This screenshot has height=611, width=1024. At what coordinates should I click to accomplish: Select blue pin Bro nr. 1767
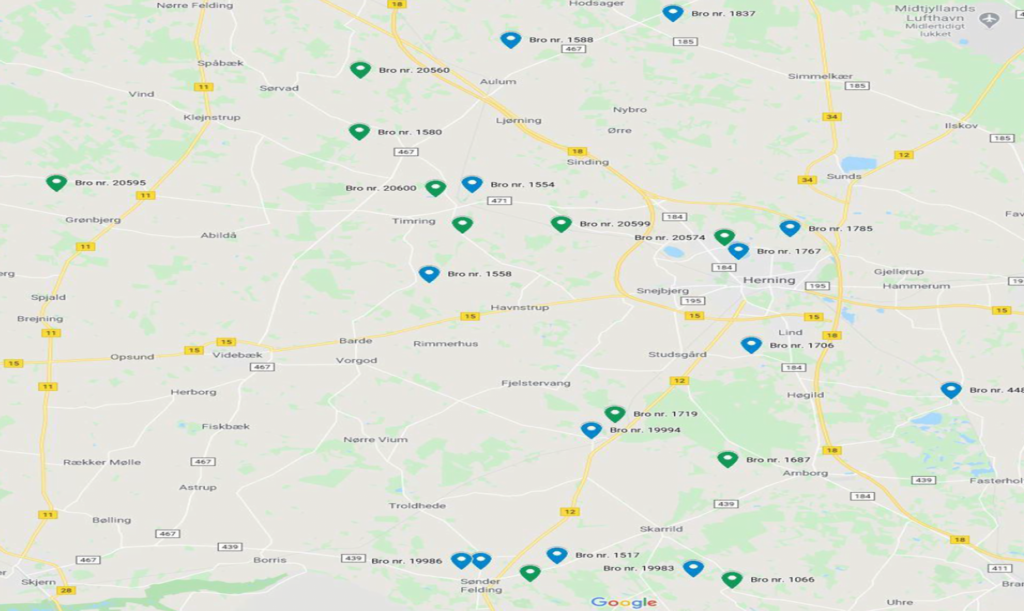pos(739,251)
